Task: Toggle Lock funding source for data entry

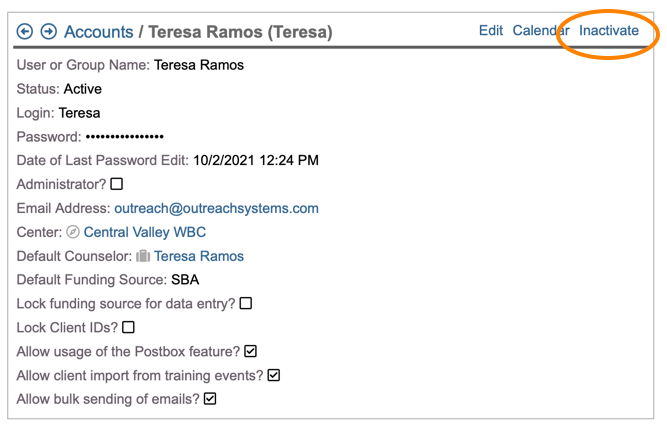Action: (246, 303)
